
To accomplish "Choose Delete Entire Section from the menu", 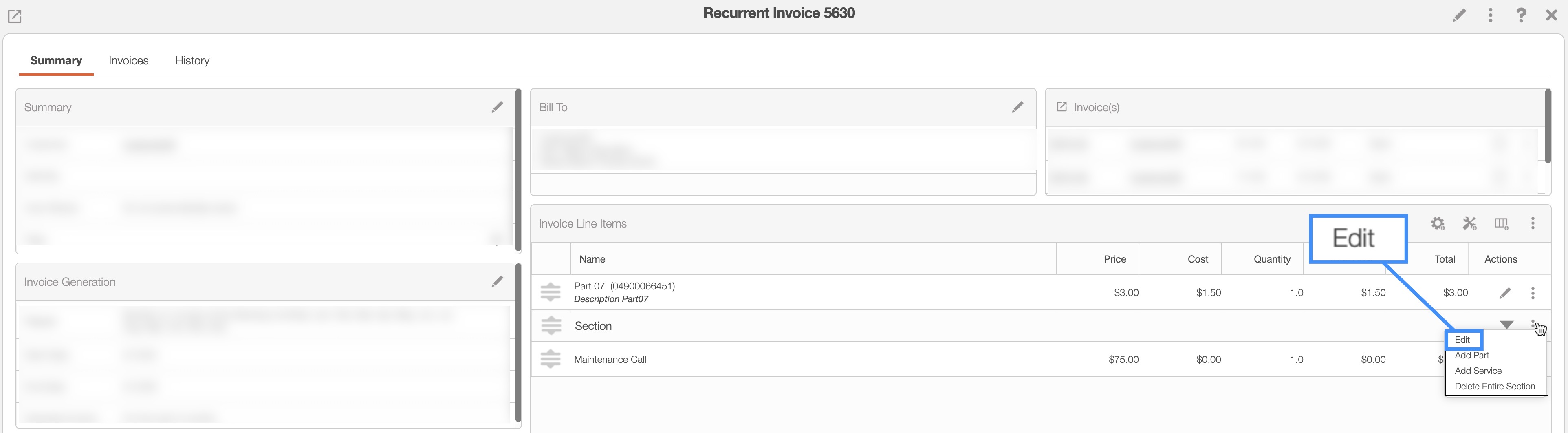I will click(x=1494, y=386).
